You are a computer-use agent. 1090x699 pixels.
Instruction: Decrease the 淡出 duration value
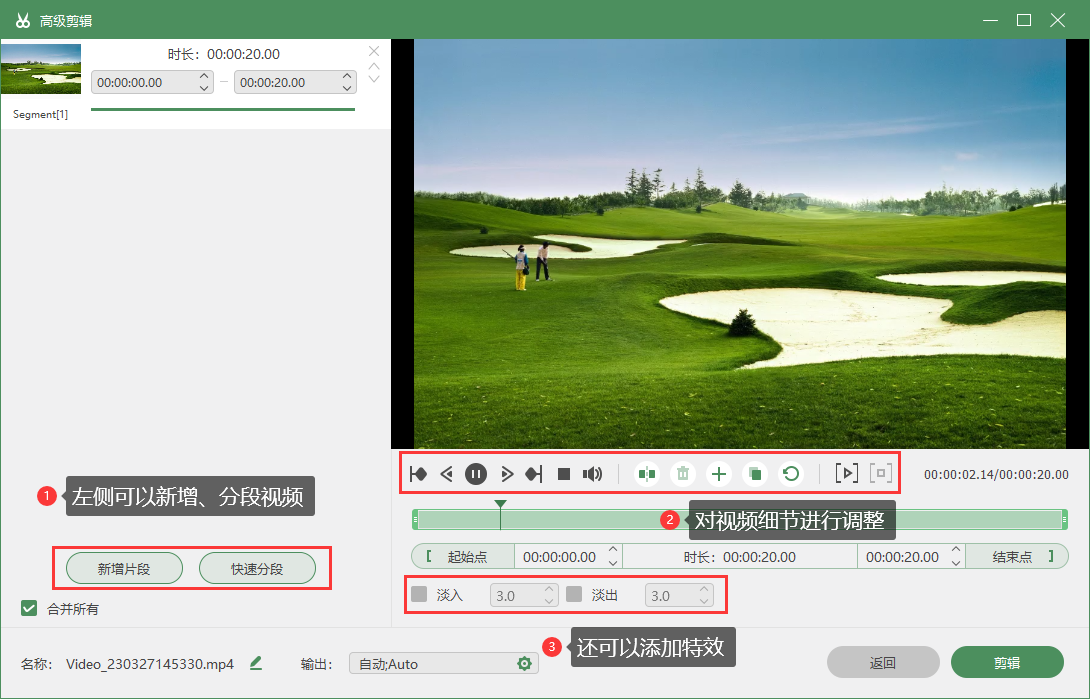click(x=704, y=601)
